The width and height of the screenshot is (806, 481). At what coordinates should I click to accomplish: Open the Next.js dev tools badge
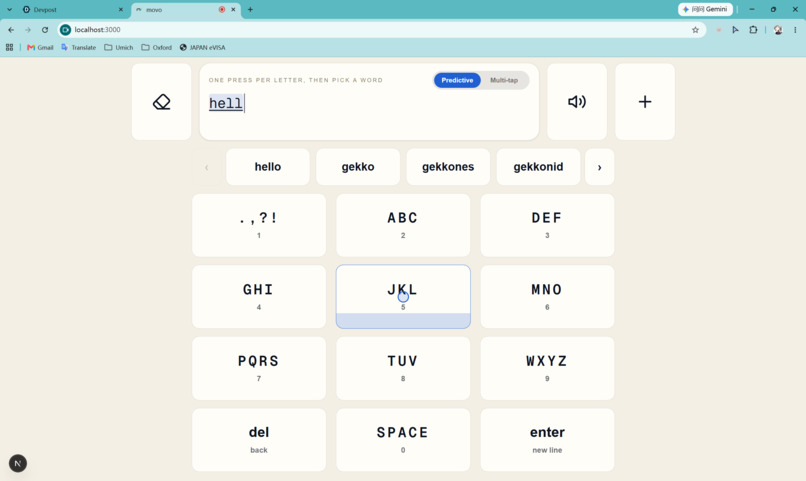pos(18,464)
